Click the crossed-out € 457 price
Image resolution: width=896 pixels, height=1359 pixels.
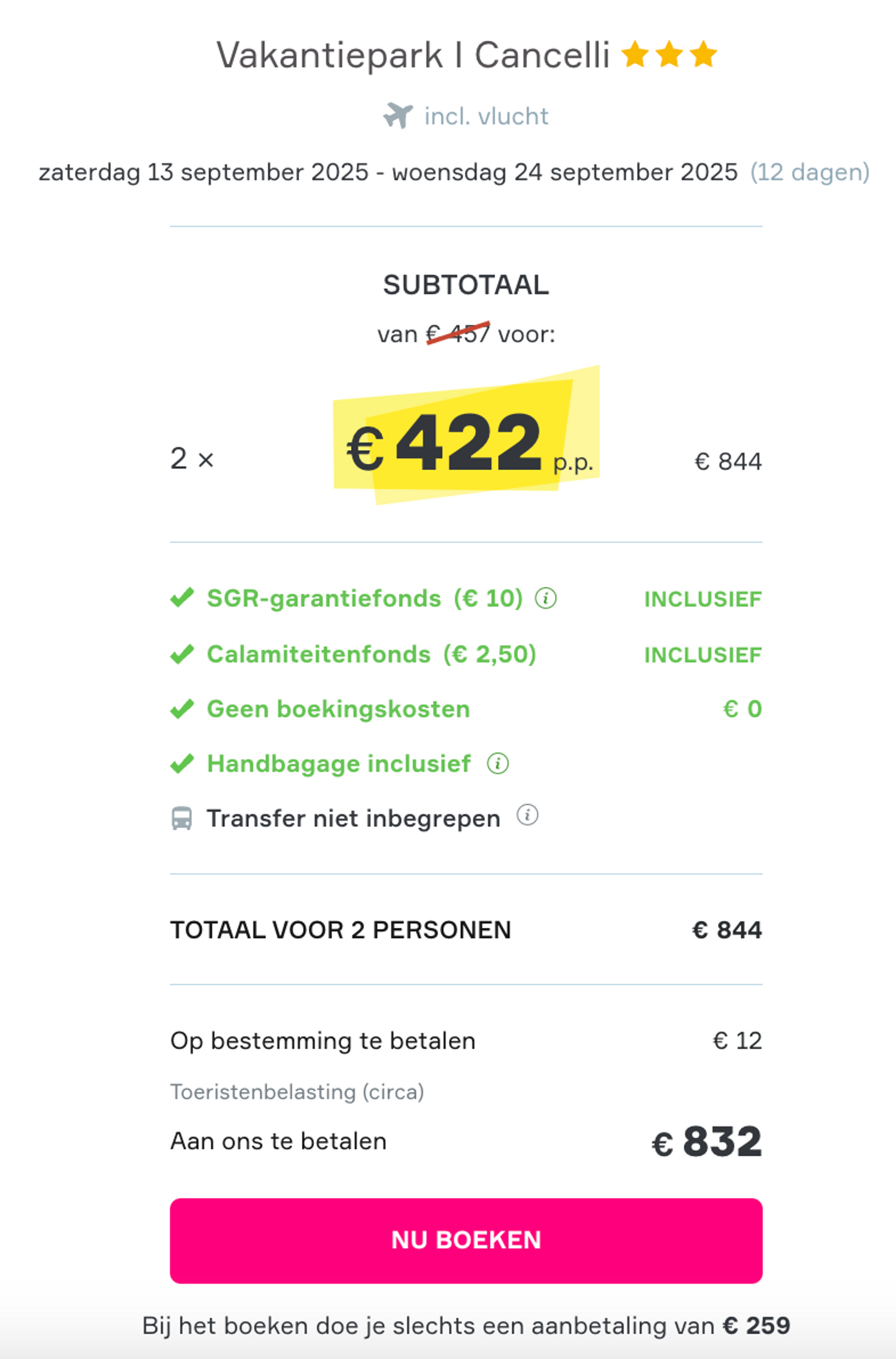click(458, 333)
